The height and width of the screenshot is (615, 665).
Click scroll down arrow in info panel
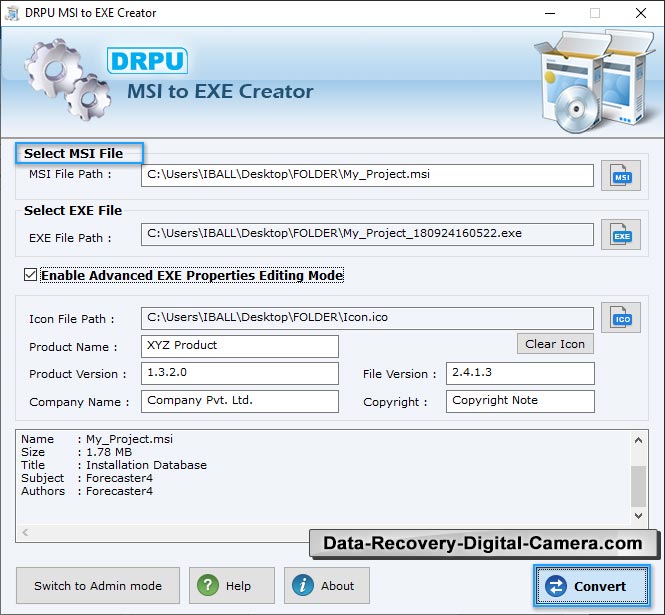[638, 516]
